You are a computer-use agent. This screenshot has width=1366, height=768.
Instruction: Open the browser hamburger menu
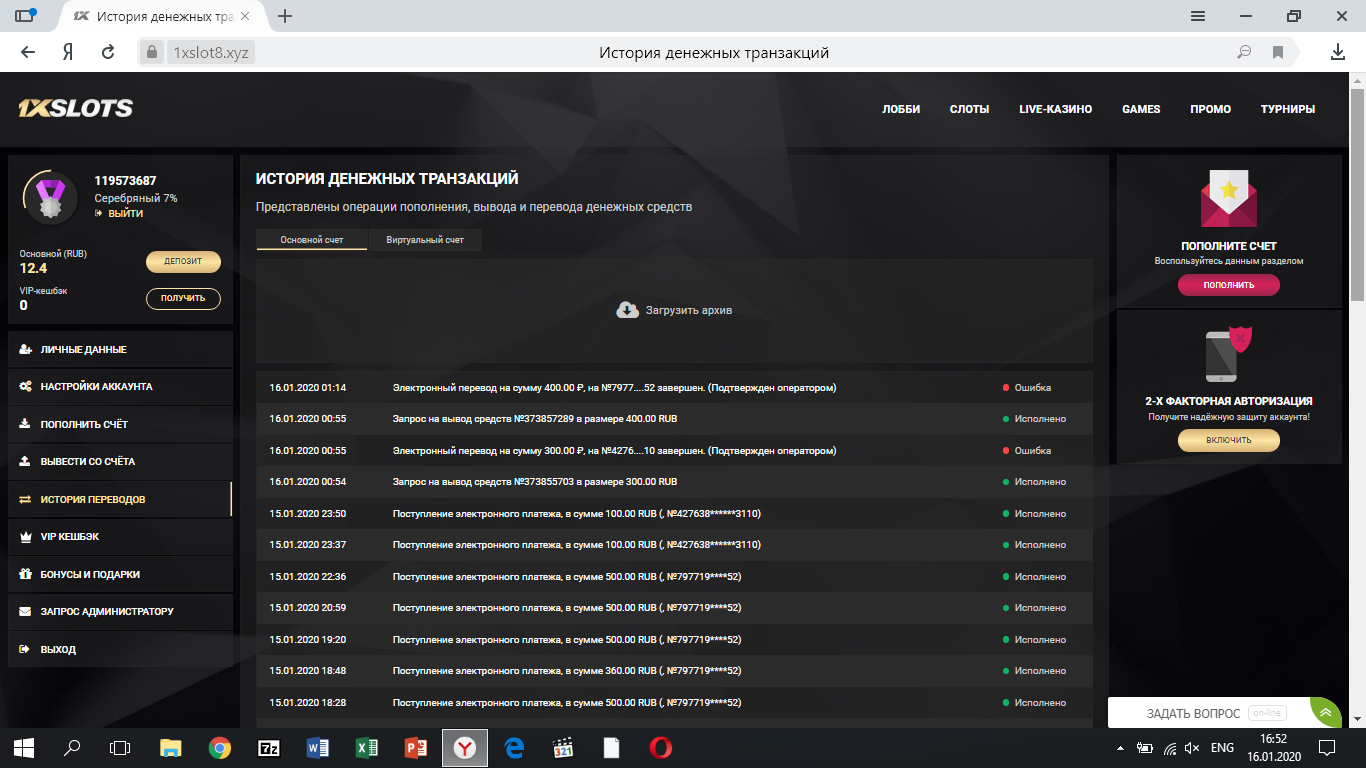coord(1198,16)
